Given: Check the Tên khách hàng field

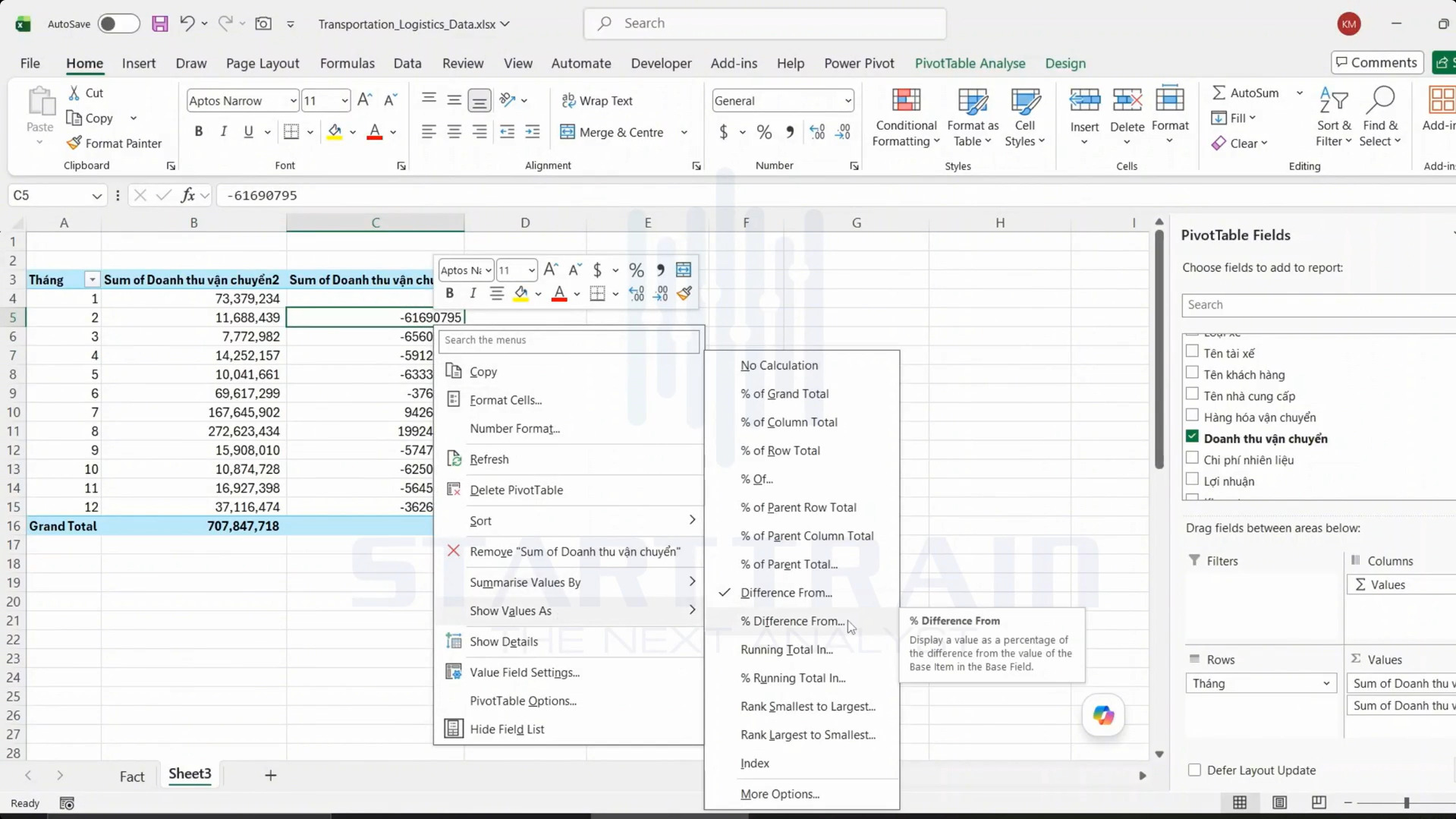Looking at the screenshot, I should pos(1192,373).
